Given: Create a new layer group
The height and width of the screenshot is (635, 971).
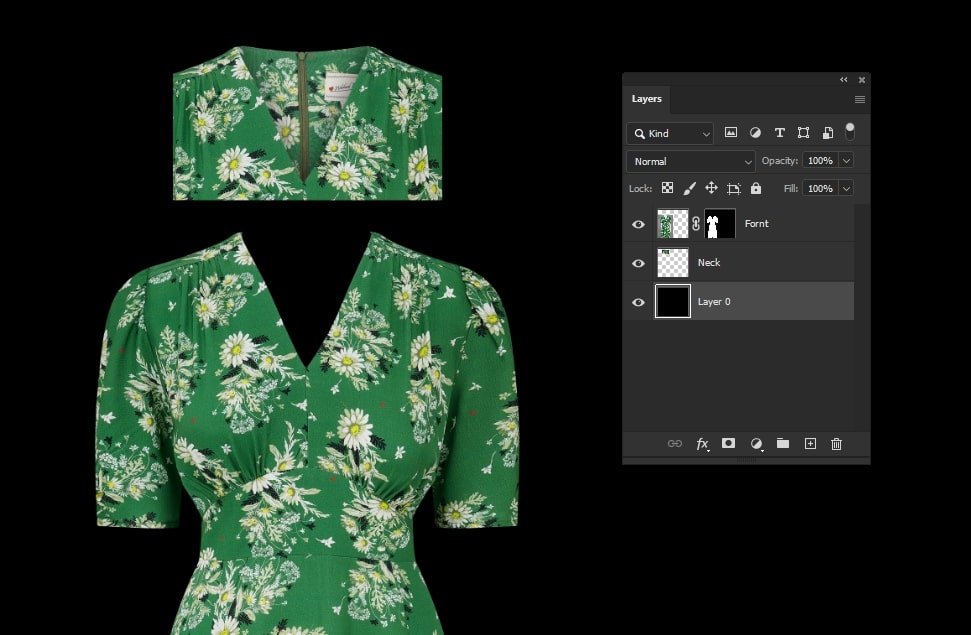Looking at the screenshot, I should click(x=783, y=443).
